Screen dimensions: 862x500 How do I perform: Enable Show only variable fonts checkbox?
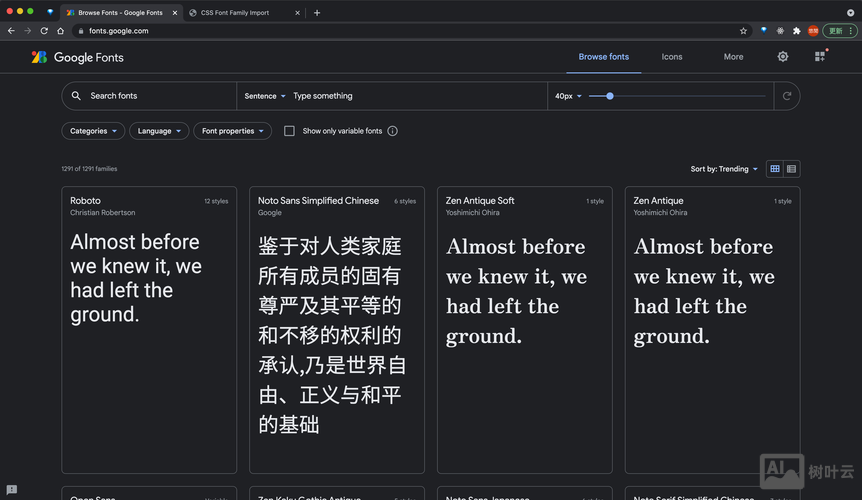289,131
